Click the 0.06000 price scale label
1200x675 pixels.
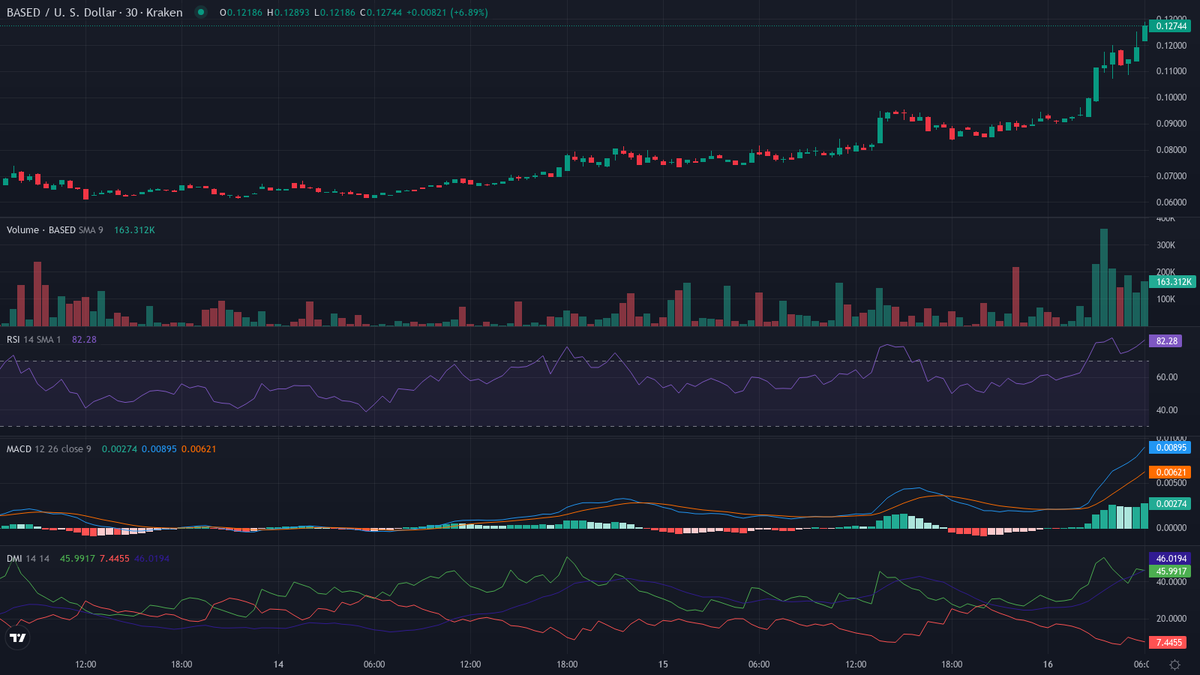[1172, 202]
